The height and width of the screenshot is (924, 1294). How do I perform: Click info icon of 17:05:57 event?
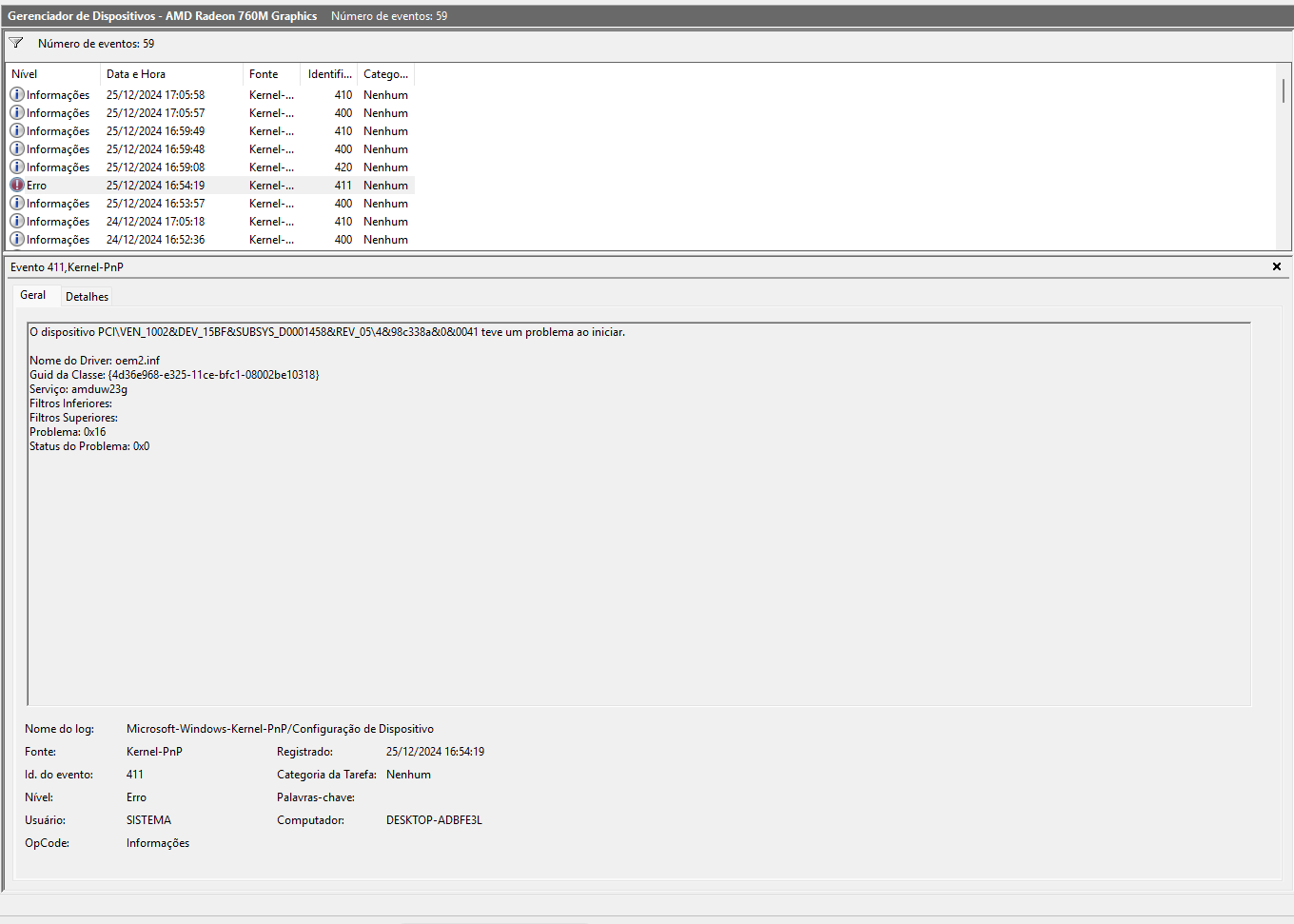[x=17, y=113]
